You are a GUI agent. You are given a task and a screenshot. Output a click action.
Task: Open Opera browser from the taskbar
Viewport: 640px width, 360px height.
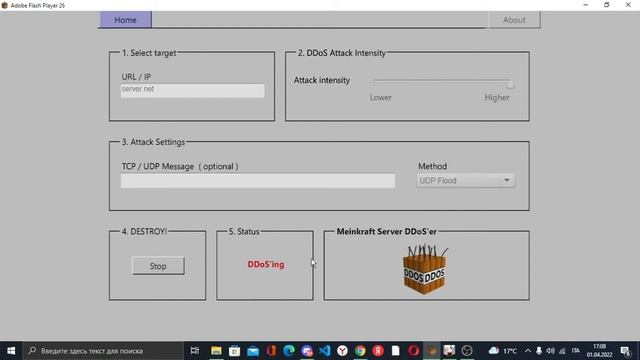413,351
